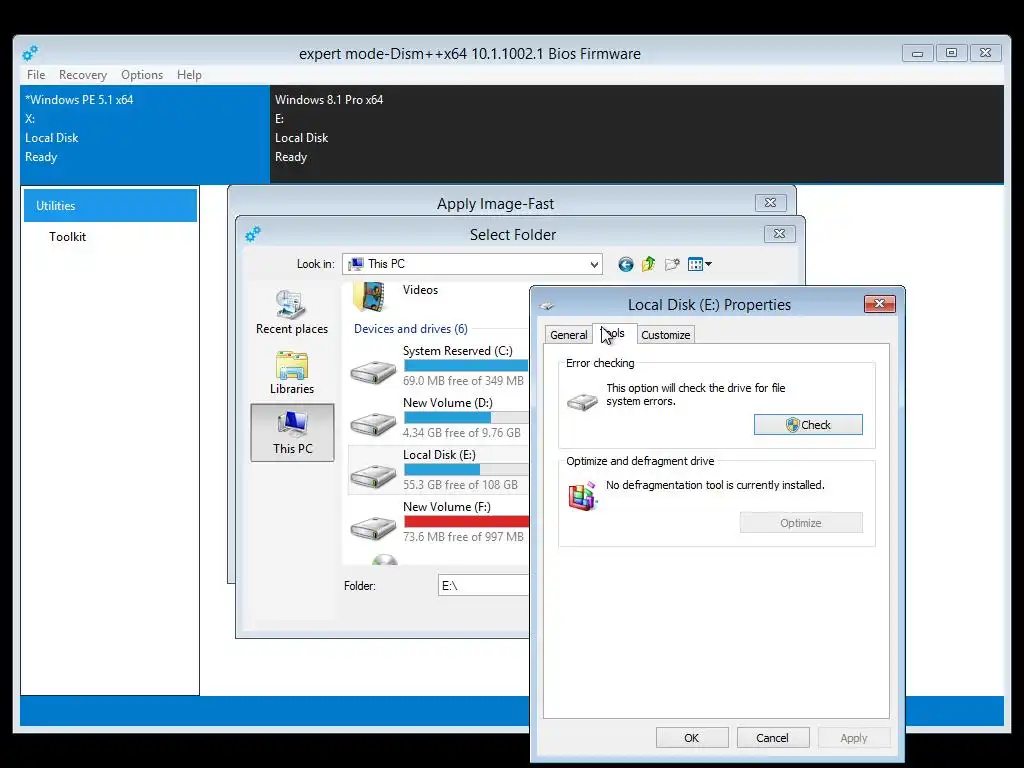
Task: Click the System Reserved (C:) usage bar
Action: pyautogui.click(x=466, y=366)
